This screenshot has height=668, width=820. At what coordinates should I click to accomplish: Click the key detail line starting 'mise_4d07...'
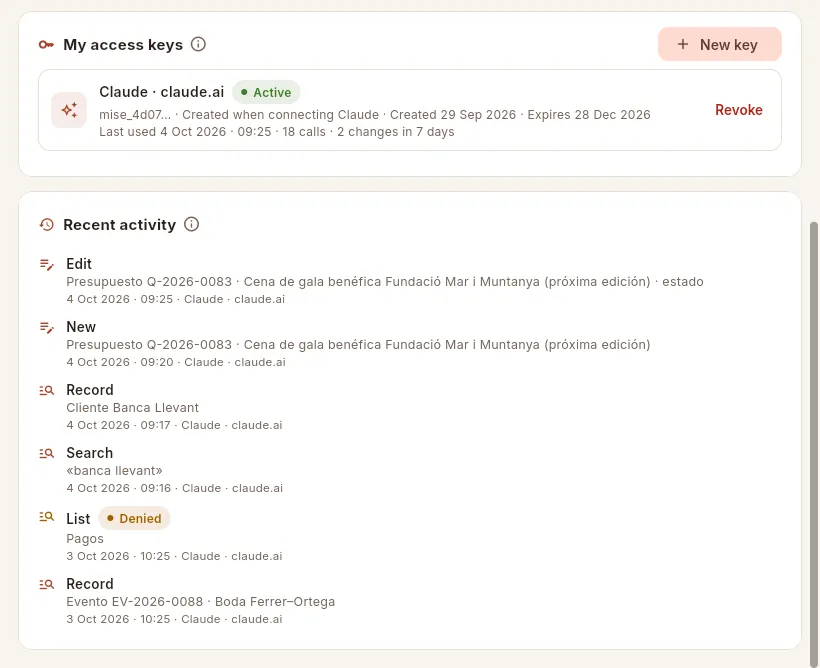tap(375, 115)
